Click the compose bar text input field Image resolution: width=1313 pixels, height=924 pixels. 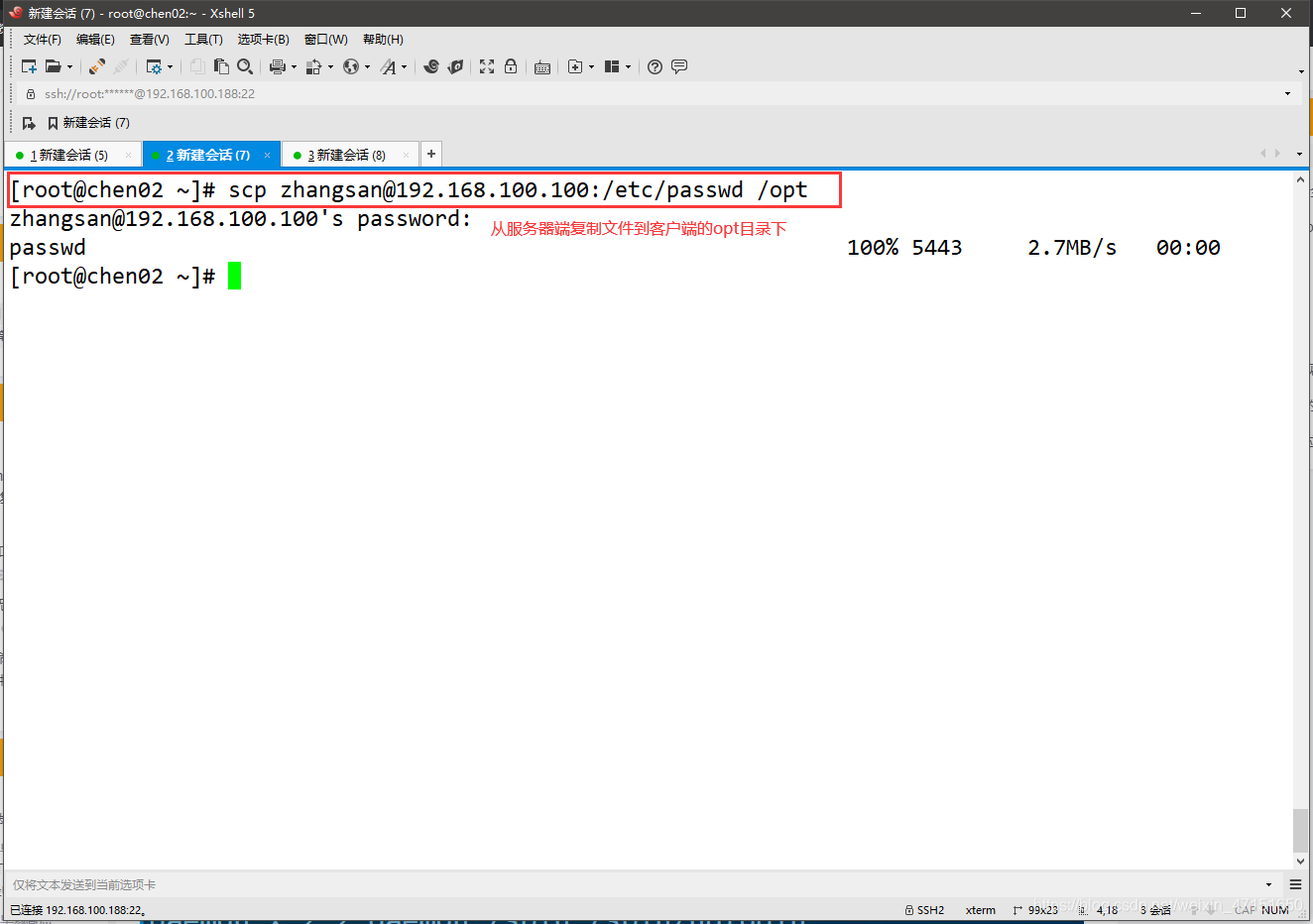coord(633,884)
